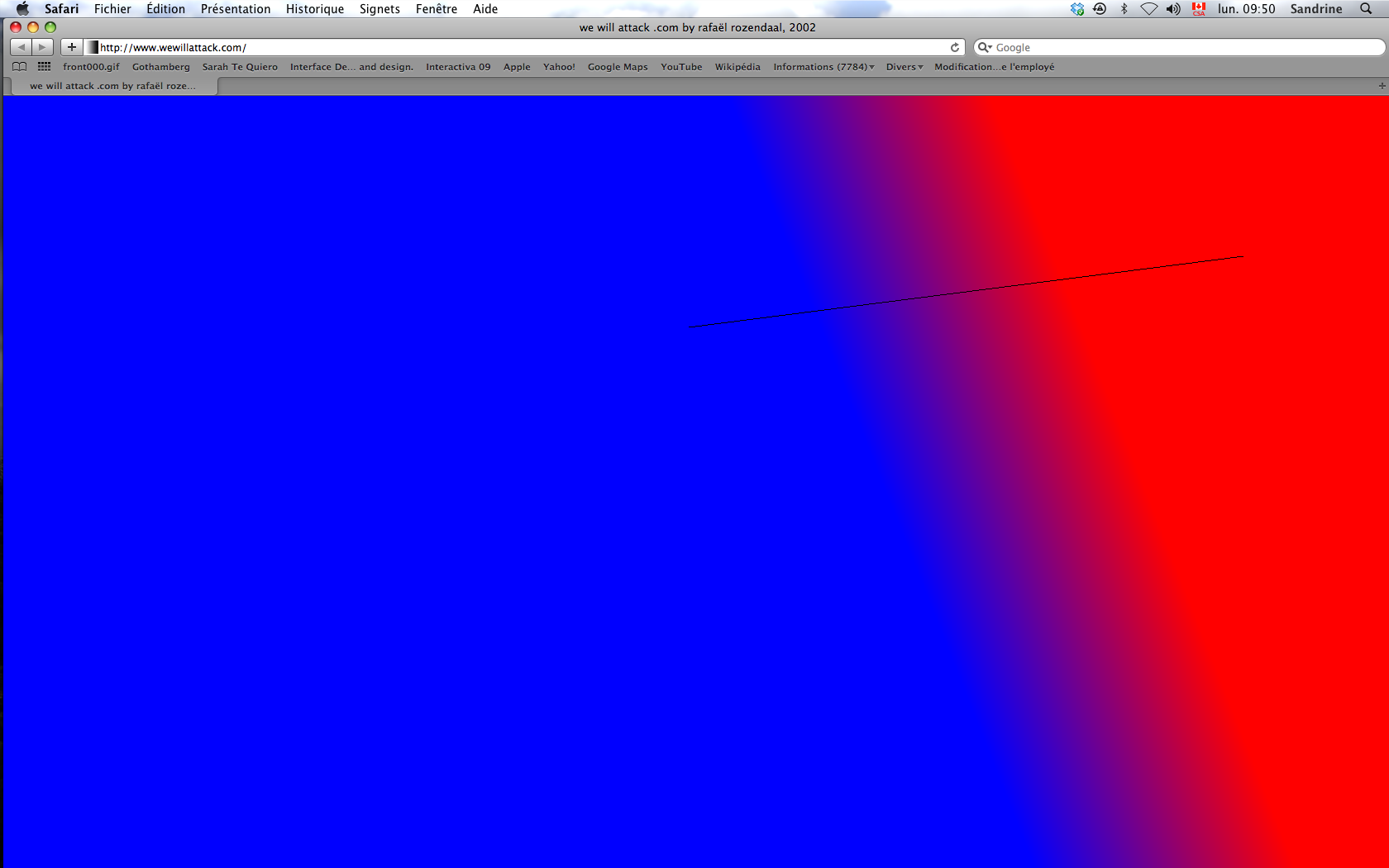This screenshot has width=1389, height=868.
Task: Open the YouTube bookmark
Action: pos(681,67)
